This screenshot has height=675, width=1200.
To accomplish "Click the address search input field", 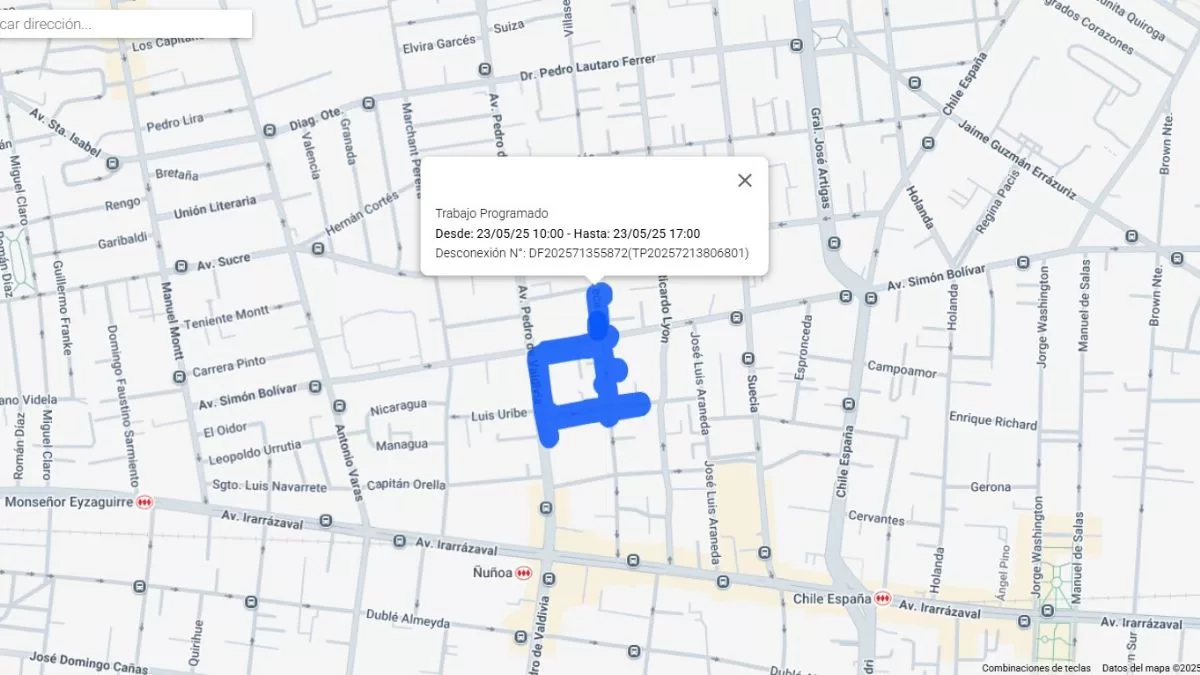I will click(125, 24).
